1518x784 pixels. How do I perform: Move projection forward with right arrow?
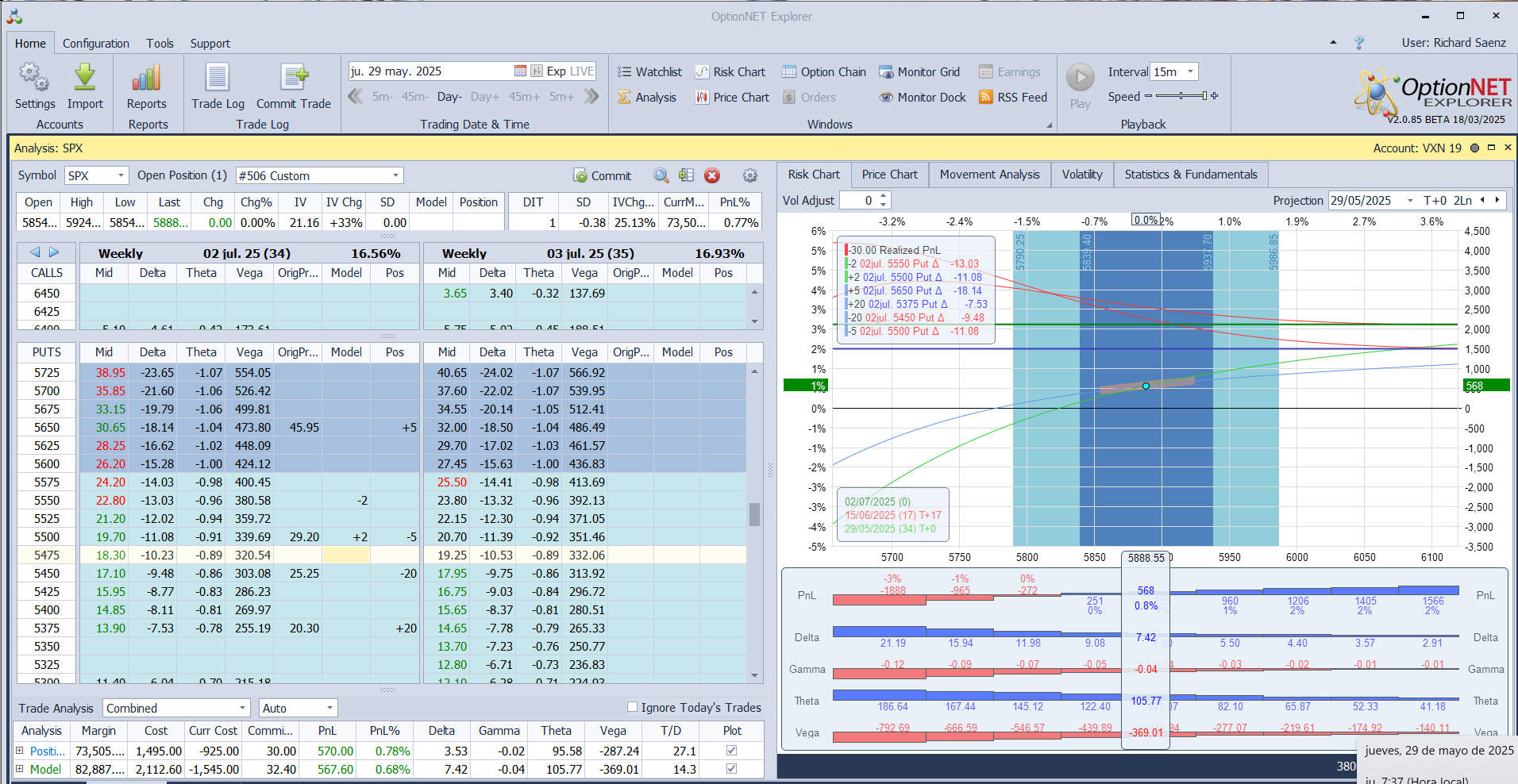(1498, 200)
